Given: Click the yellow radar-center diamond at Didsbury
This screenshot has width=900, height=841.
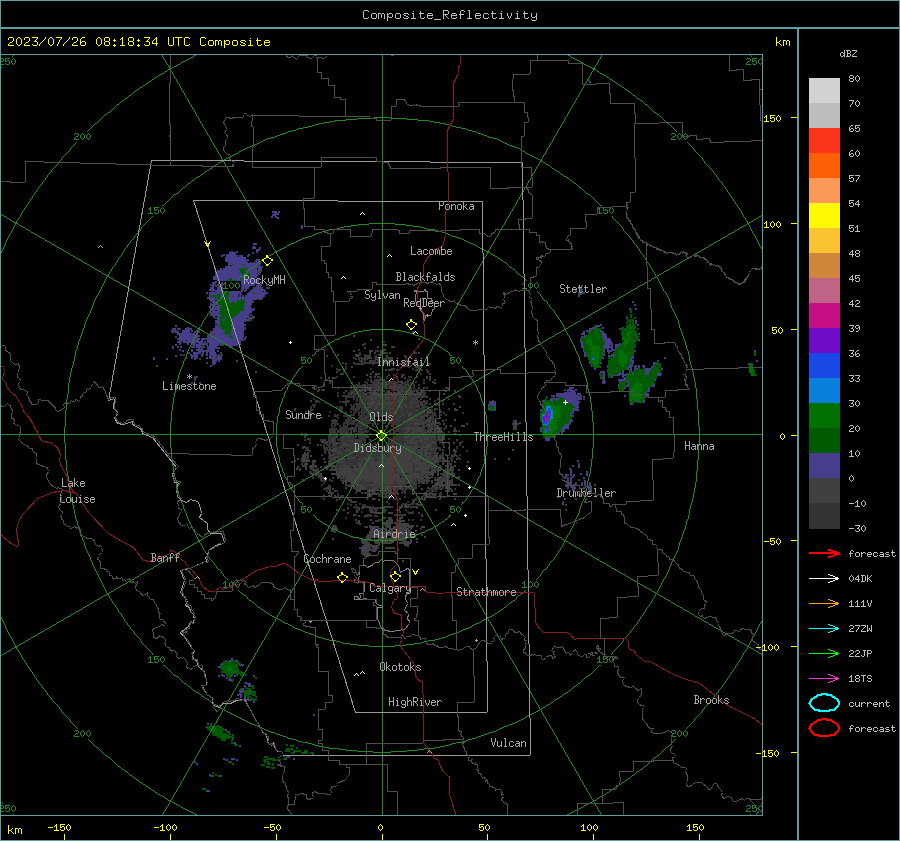Looking at the screenshot, I should pos(381,436).
